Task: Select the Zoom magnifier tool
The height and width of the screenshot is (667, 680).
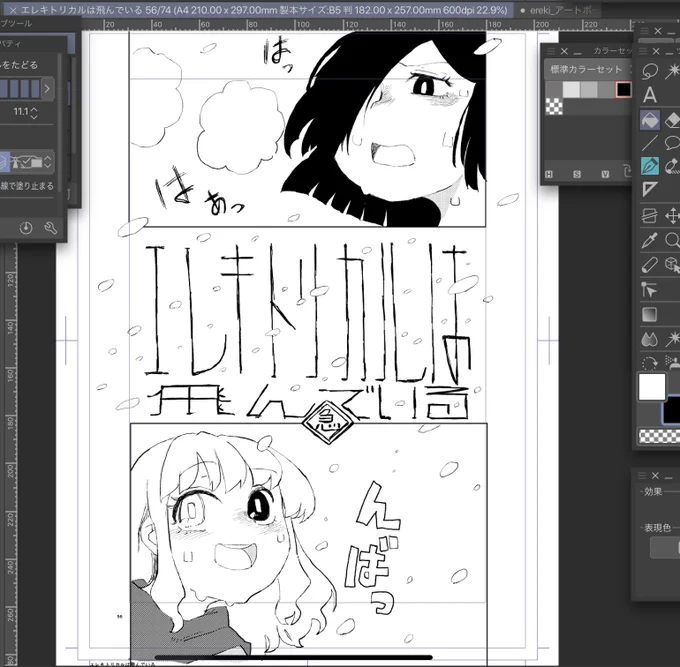Action: (x=673, y=240)
